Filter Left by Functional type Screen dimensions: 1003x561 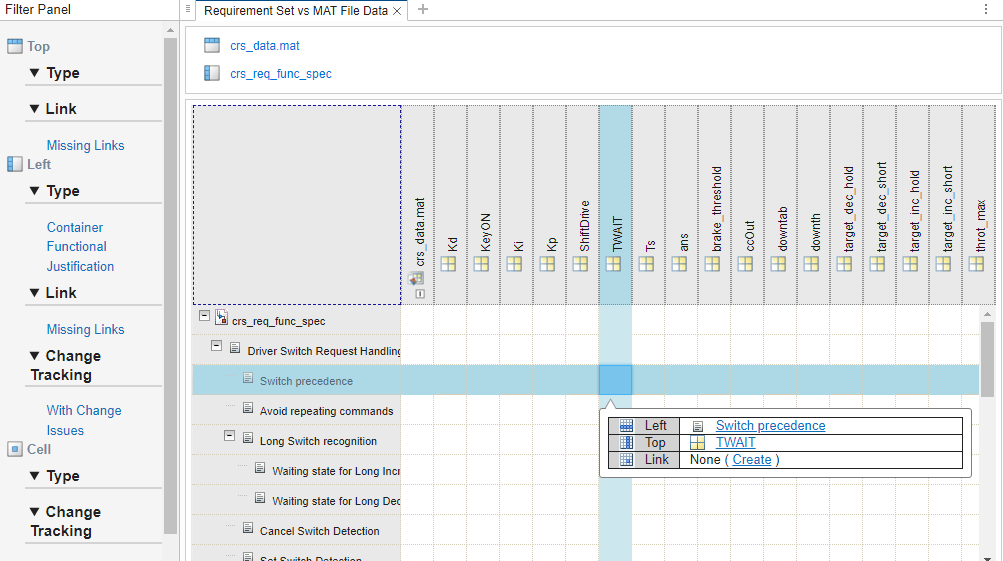point(76,246)
